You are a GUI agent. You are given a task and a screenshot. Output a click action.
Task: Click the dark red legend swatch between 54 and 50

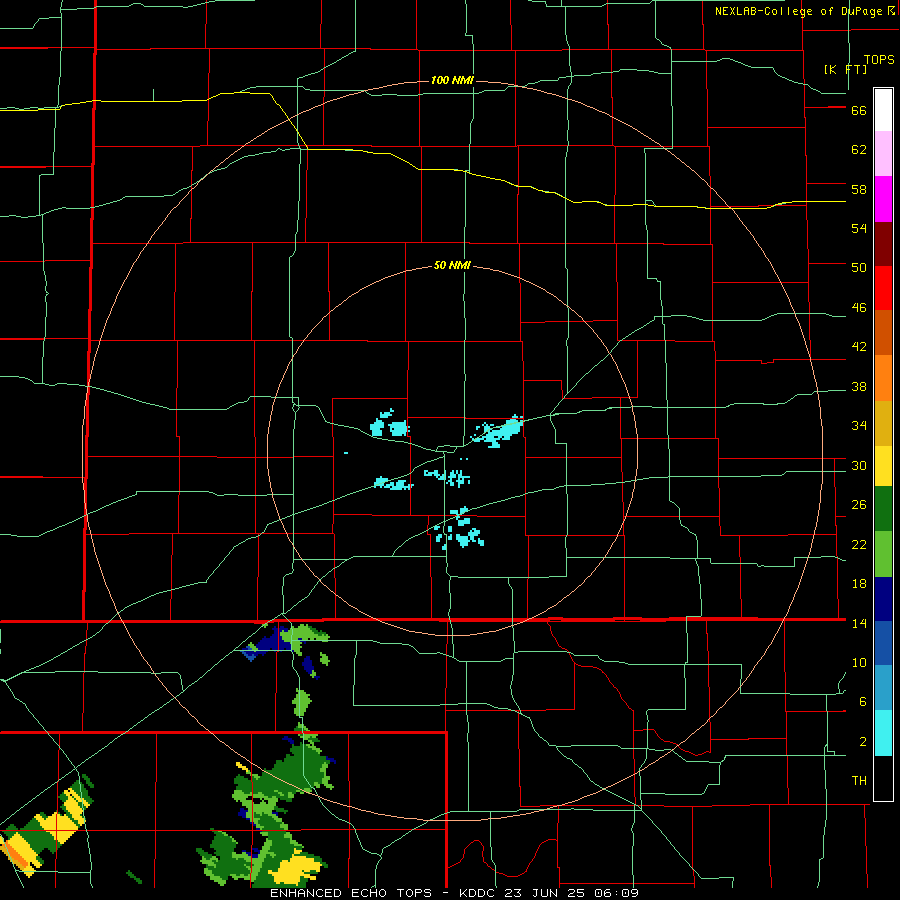pos(883,244)
